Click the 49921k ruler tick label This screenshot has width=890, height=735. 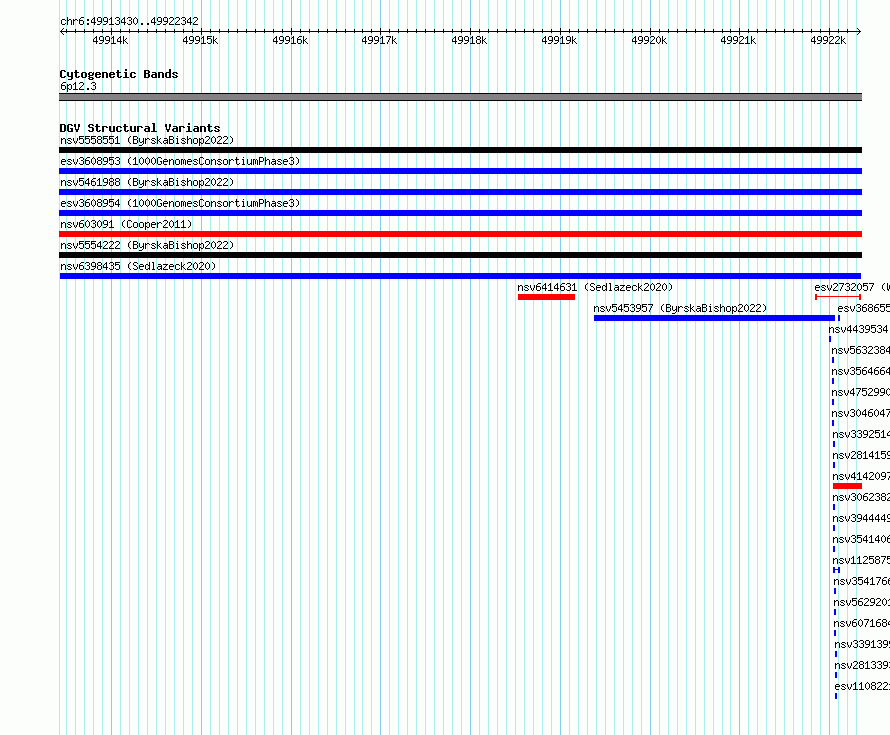pyautogui.click(x=738, y=40)
